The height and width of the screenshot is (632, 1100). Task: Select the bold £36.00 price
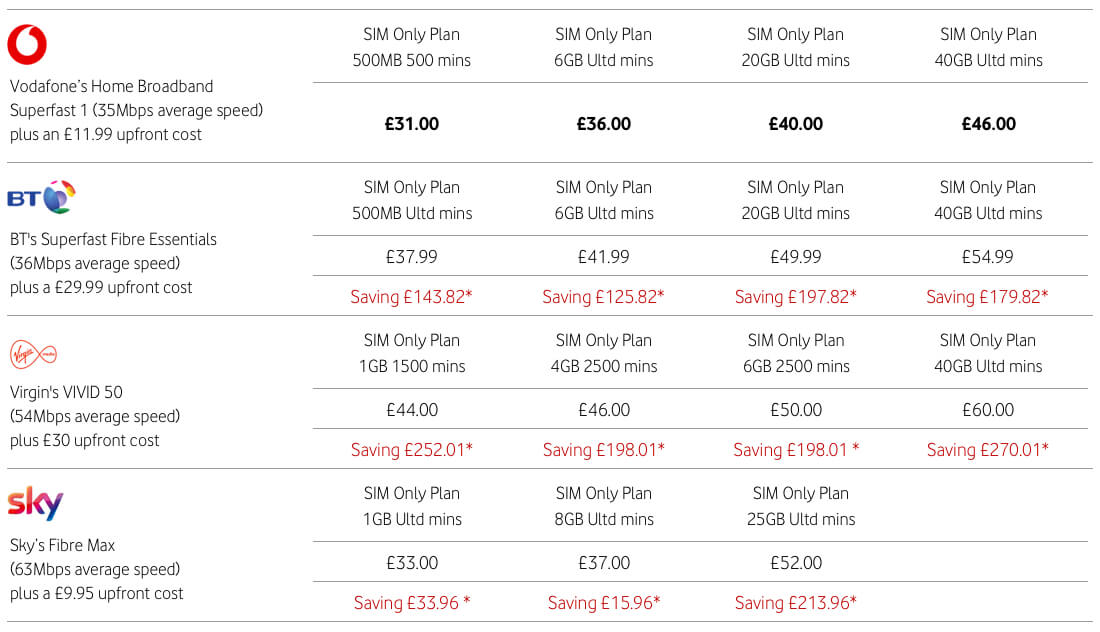pyautogui.click(x=604, y=124)
